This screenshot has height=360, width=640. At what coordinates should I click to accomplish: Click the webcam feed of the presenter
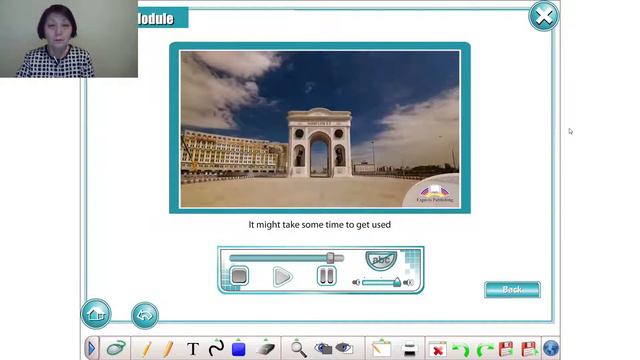pos(69,39)
